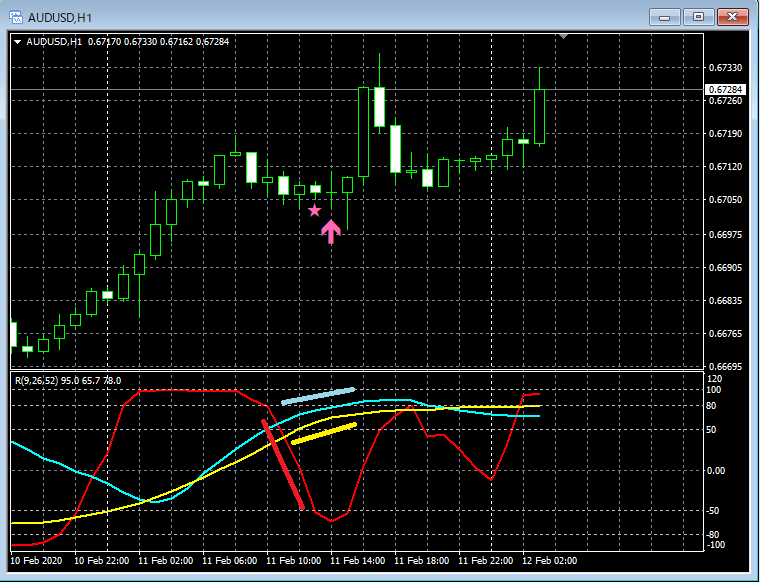
Task: Click the 0.66695 price scale label
Action: click(725, 367)
